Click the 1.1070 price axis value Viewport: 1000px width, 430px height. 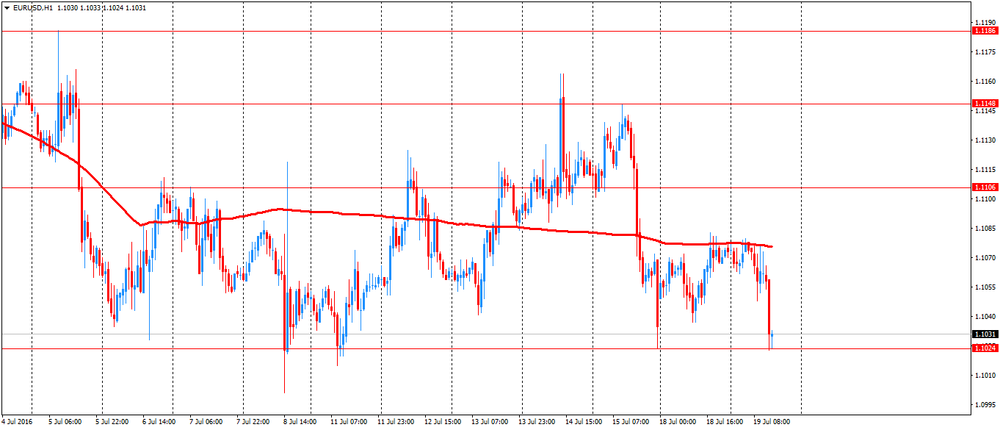coord(983,258)
